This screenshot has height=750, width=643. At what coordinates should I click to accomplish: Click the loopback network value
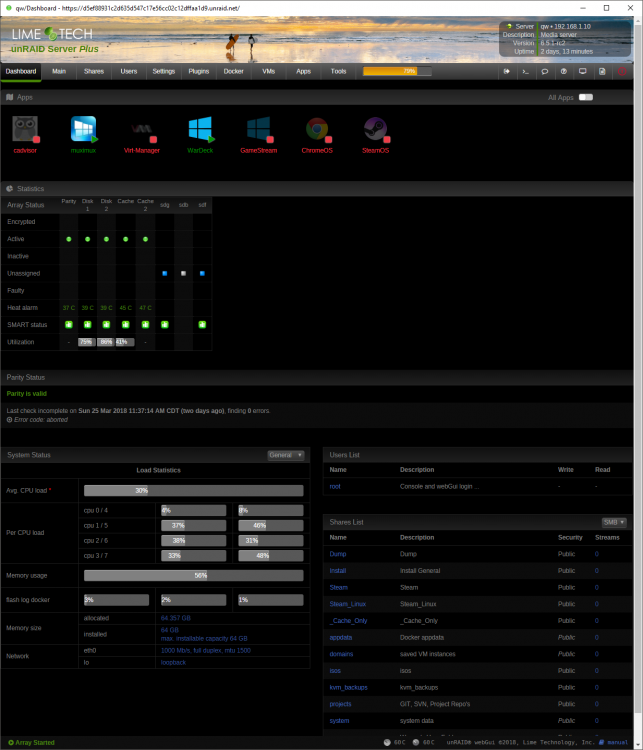pos(173,662)
